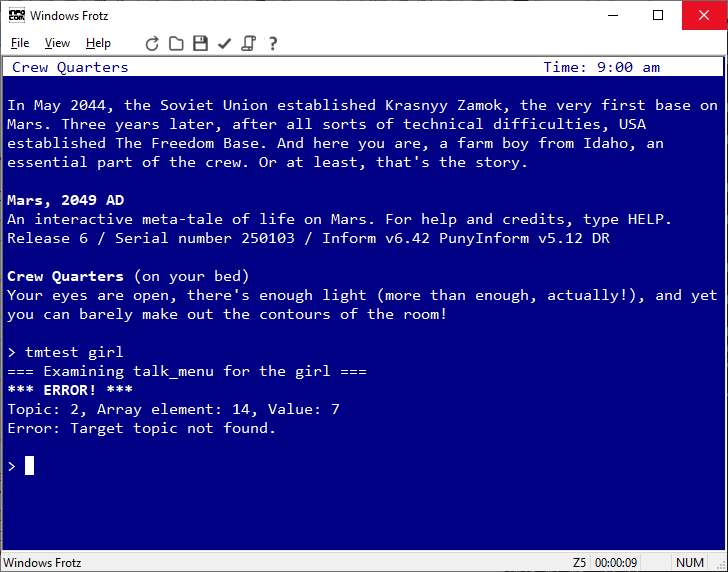Click the checkmark options toolbar icon
Screen dimensions: 728x572
(x=224, y=43)
